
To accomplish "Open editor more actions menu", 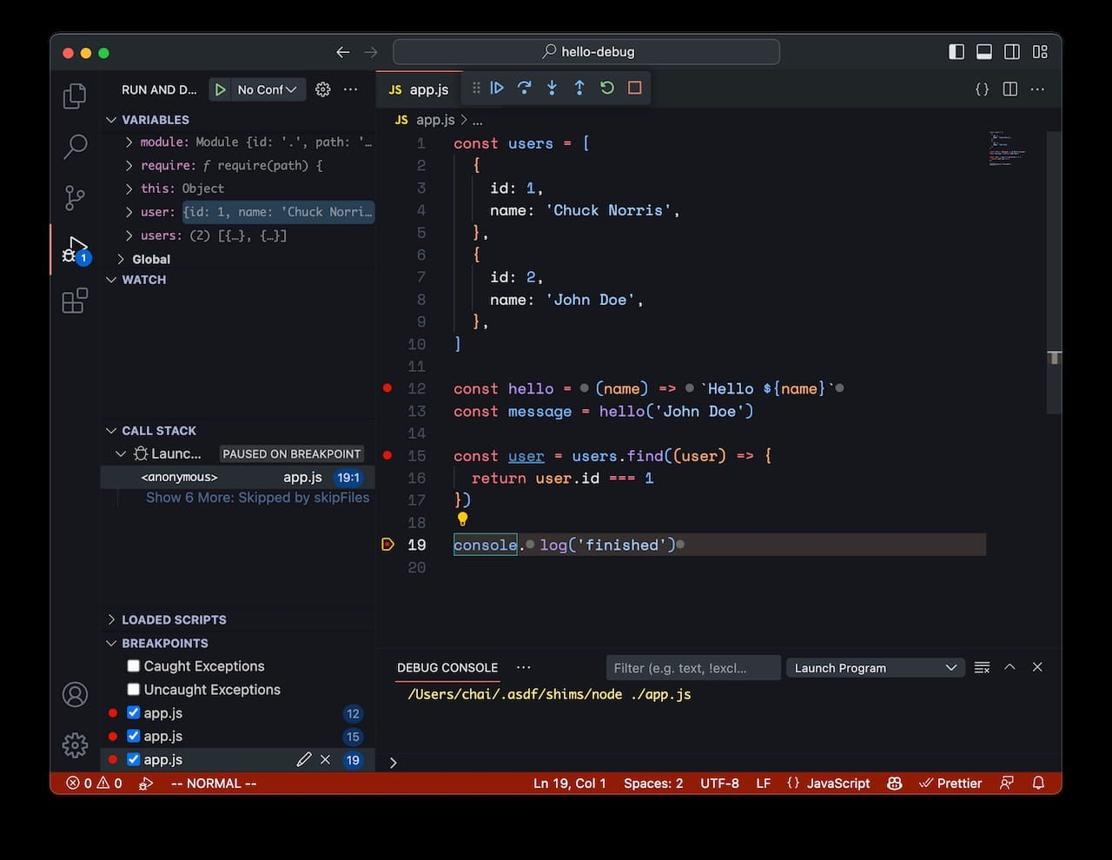I will [1038, 89].
